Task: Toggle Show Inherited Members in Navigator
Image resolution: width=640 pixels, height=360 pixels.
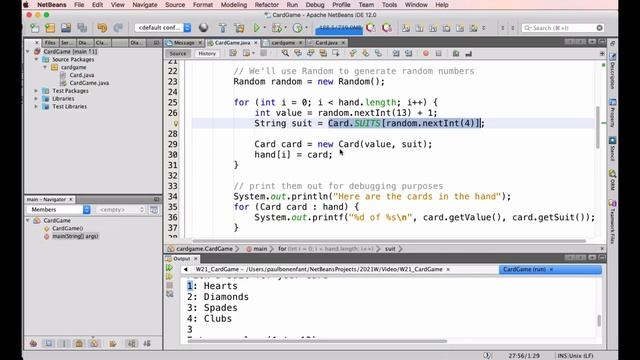Action: click(33, 344)
